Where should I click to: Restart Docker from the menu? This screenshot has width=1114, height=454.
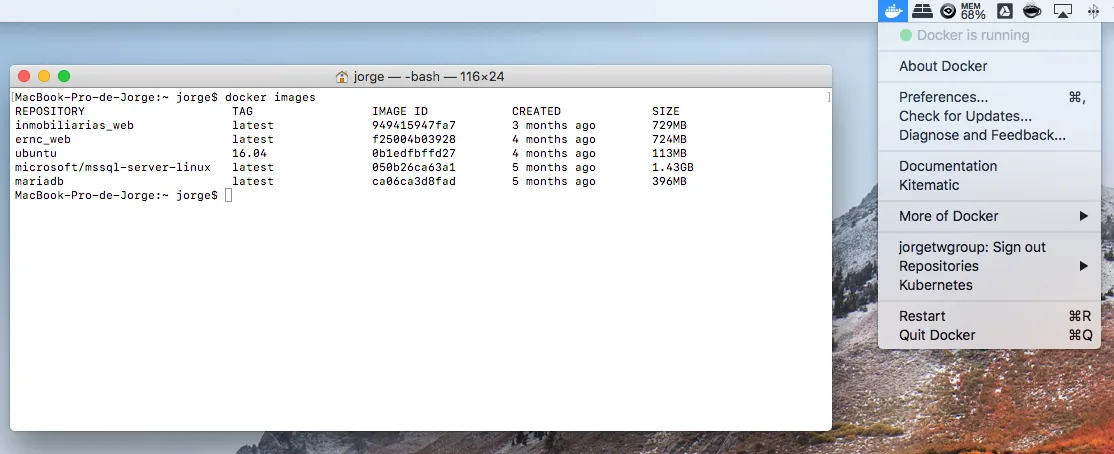pyautogui.click(x=990, y=316)
